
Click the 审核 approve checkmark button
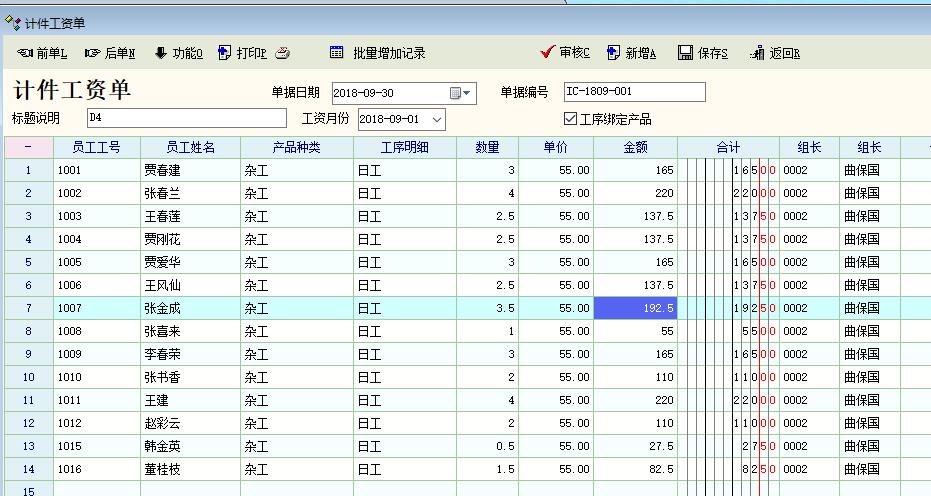tap(565, 53)
